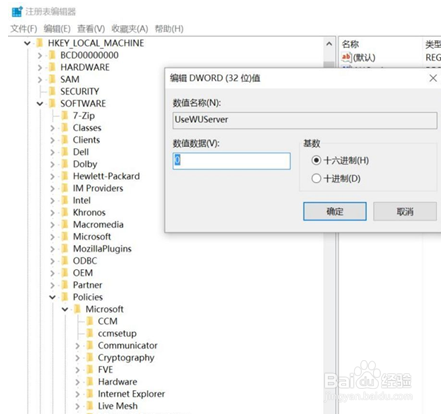This screenshot has width=441, height=414.
Task: Expand the HARDWARE tree node
Action: [40, 67]
